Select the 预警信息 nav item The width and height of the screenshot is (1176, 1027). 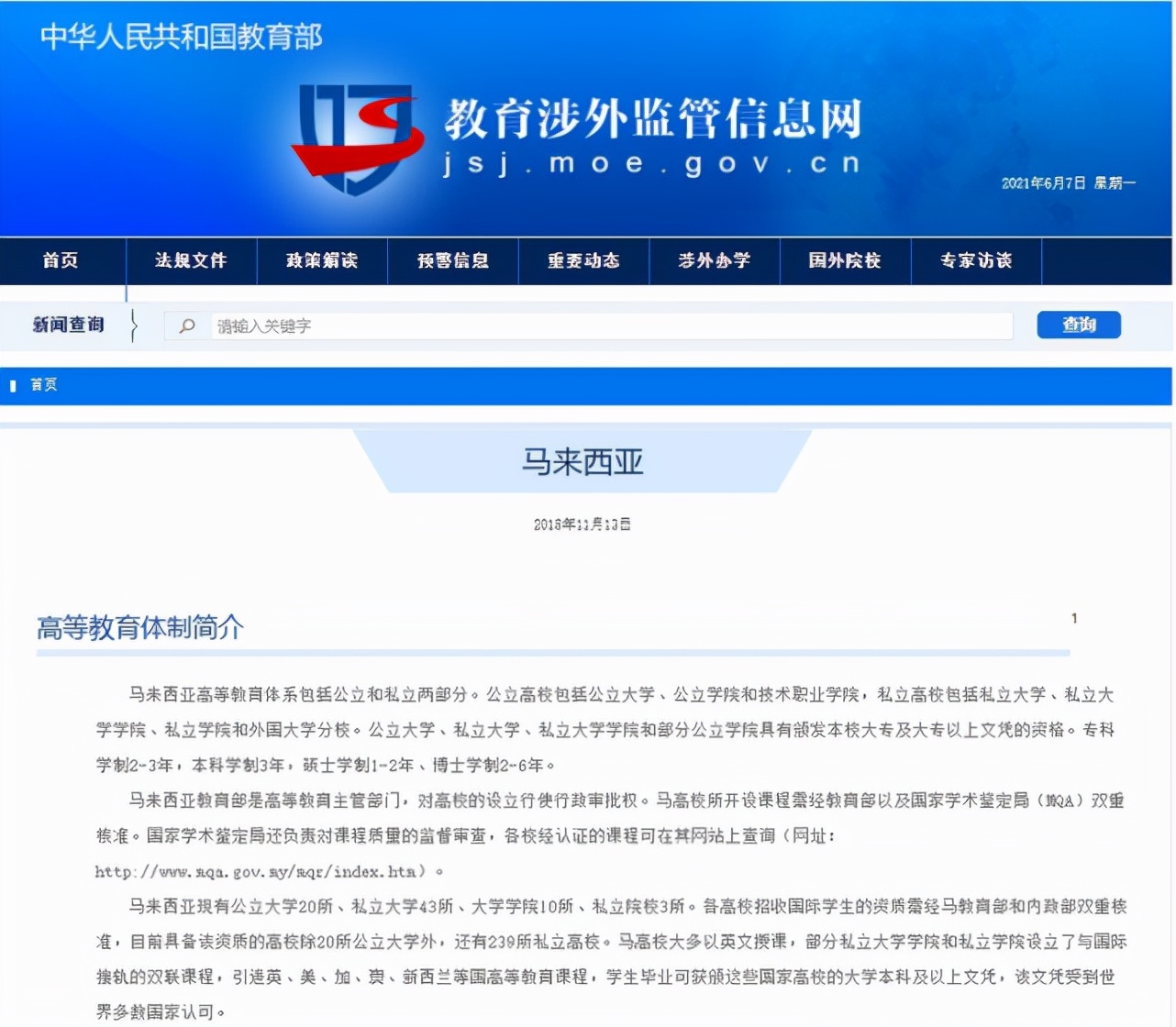pos(453,260)
